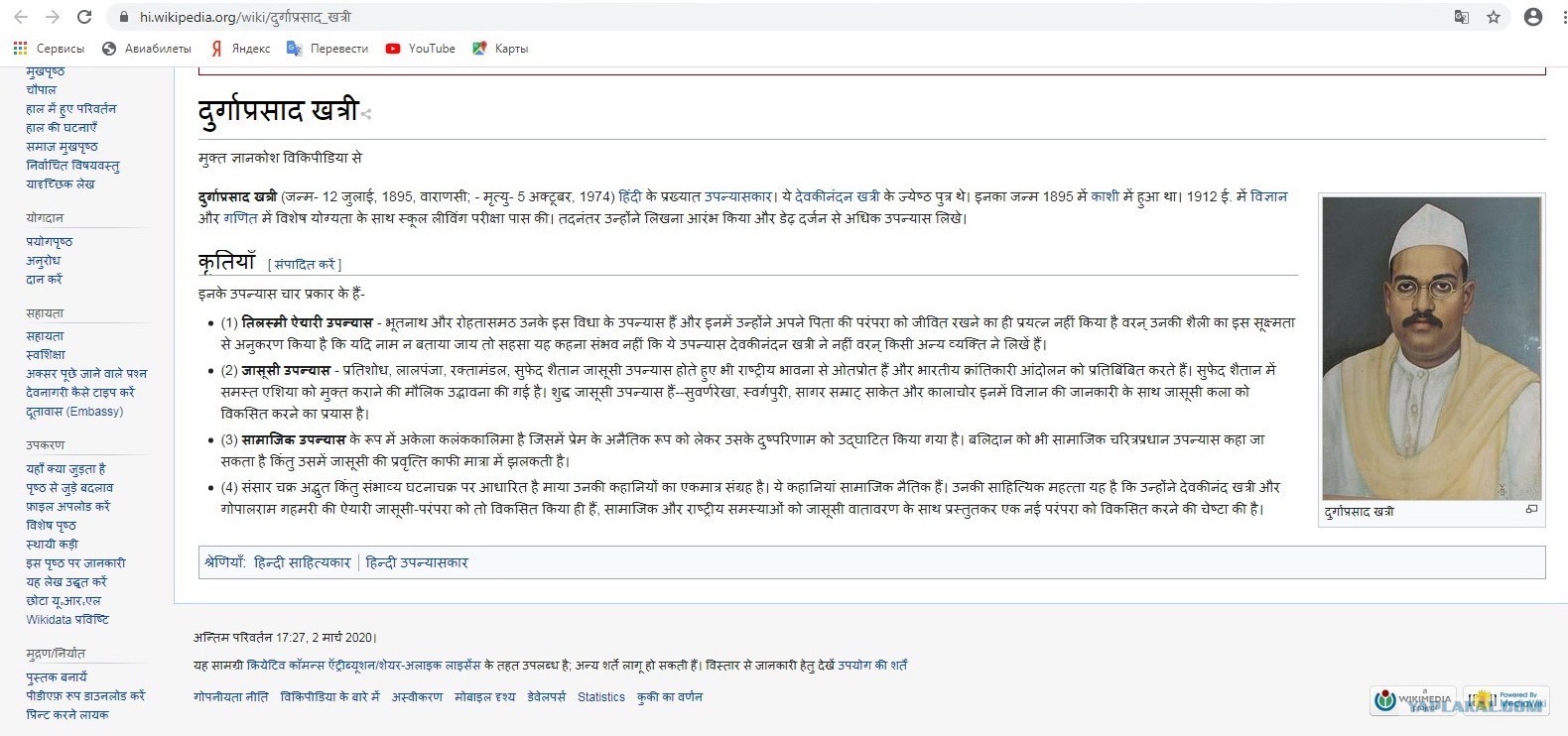The height and width of the screenshot is (736, 1568).
Task: Open अक्सर पूछे जाने वाले प्रश्न link
Action: click(86, 374)
